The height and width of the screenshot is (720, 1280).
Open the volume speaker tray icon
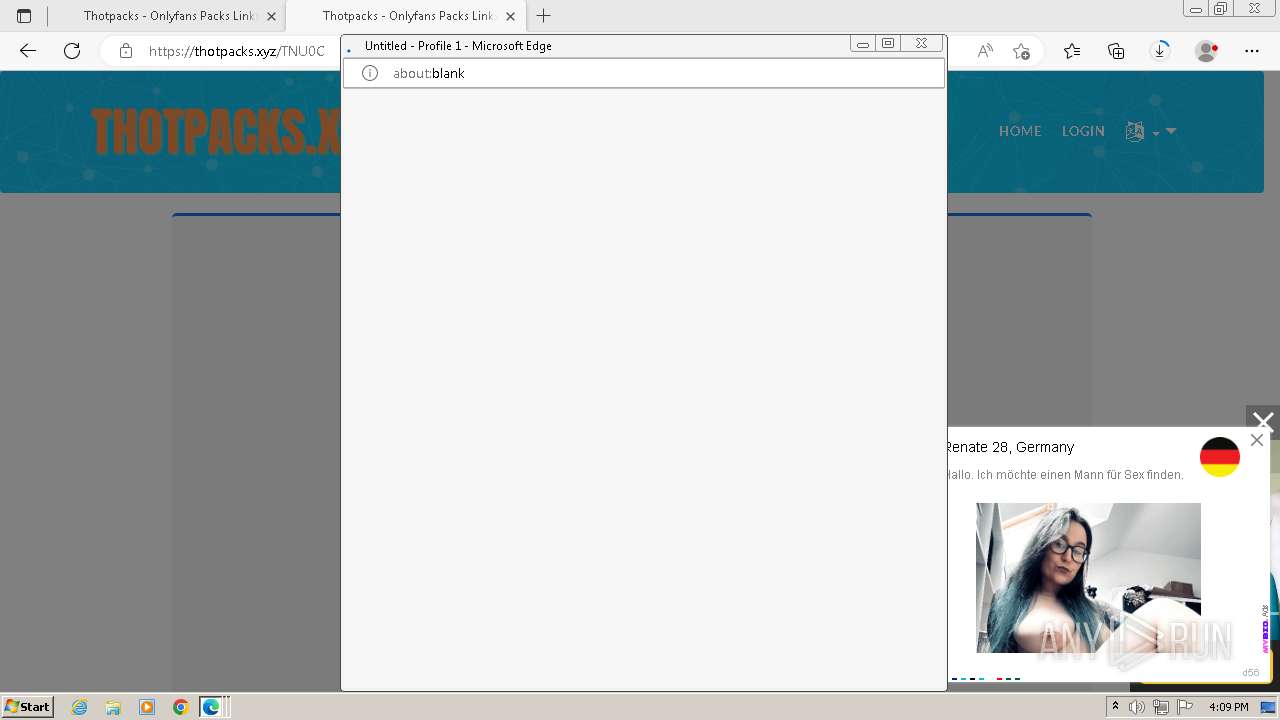[x=1137, y=707]
